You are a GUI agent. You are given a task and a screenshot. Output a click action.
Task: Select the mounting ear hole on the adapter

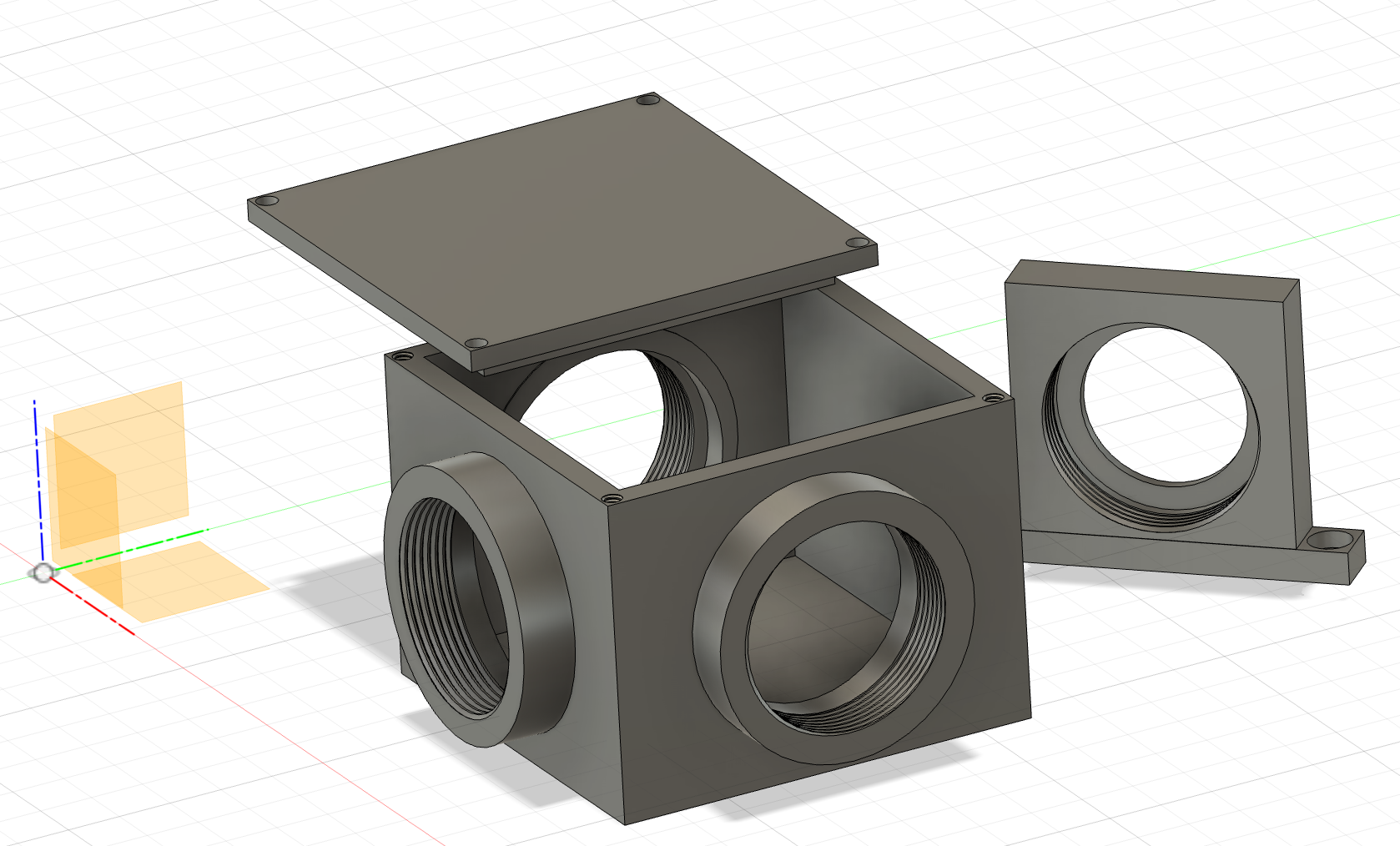(1331, 538)
